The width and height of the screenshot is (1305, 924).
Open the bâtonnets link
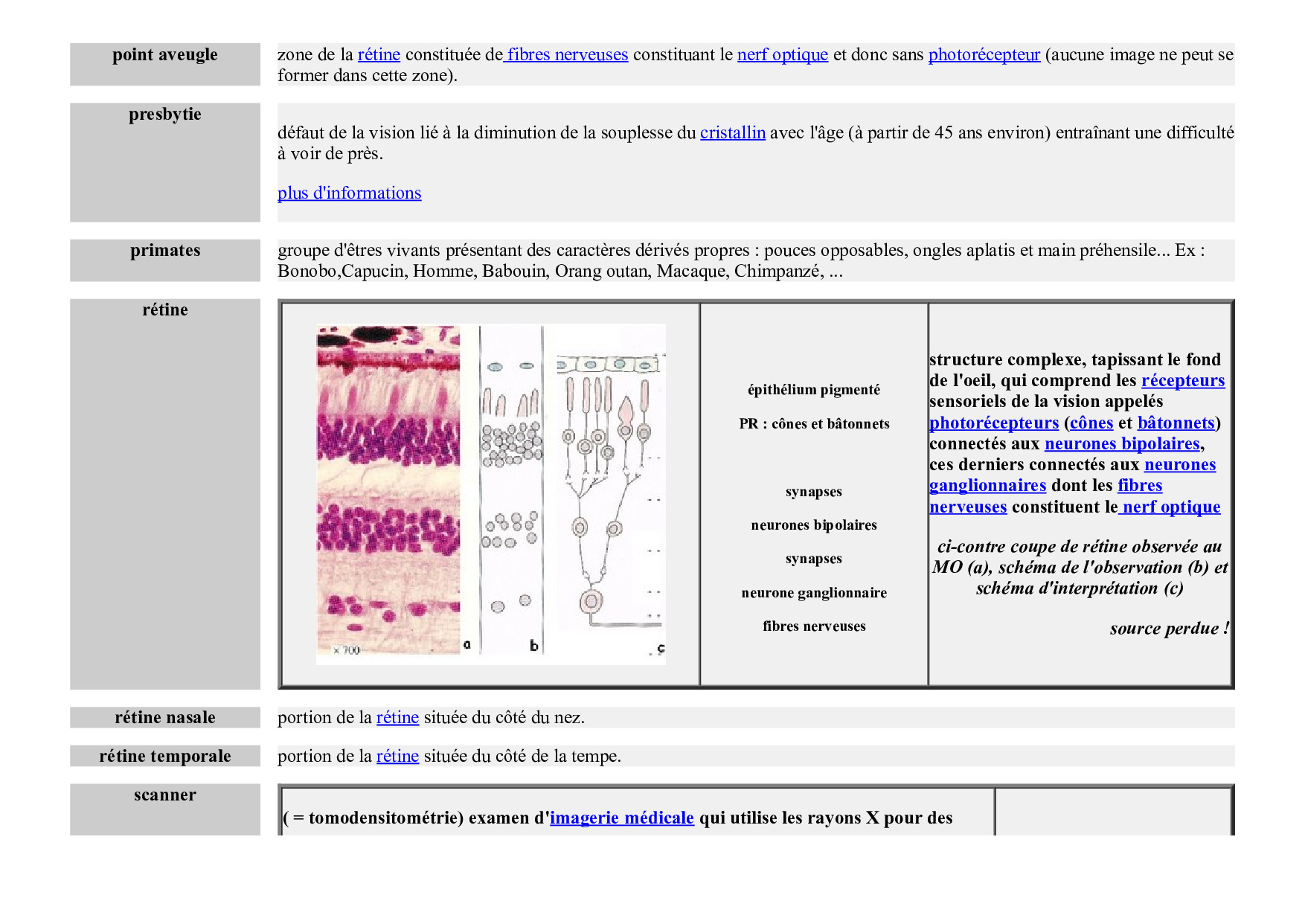[x=1176, y=423]
